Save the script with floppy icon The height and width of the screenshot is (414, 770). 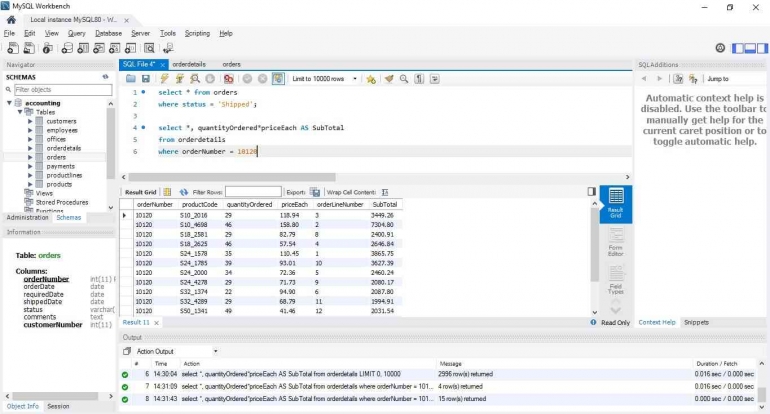146,79
